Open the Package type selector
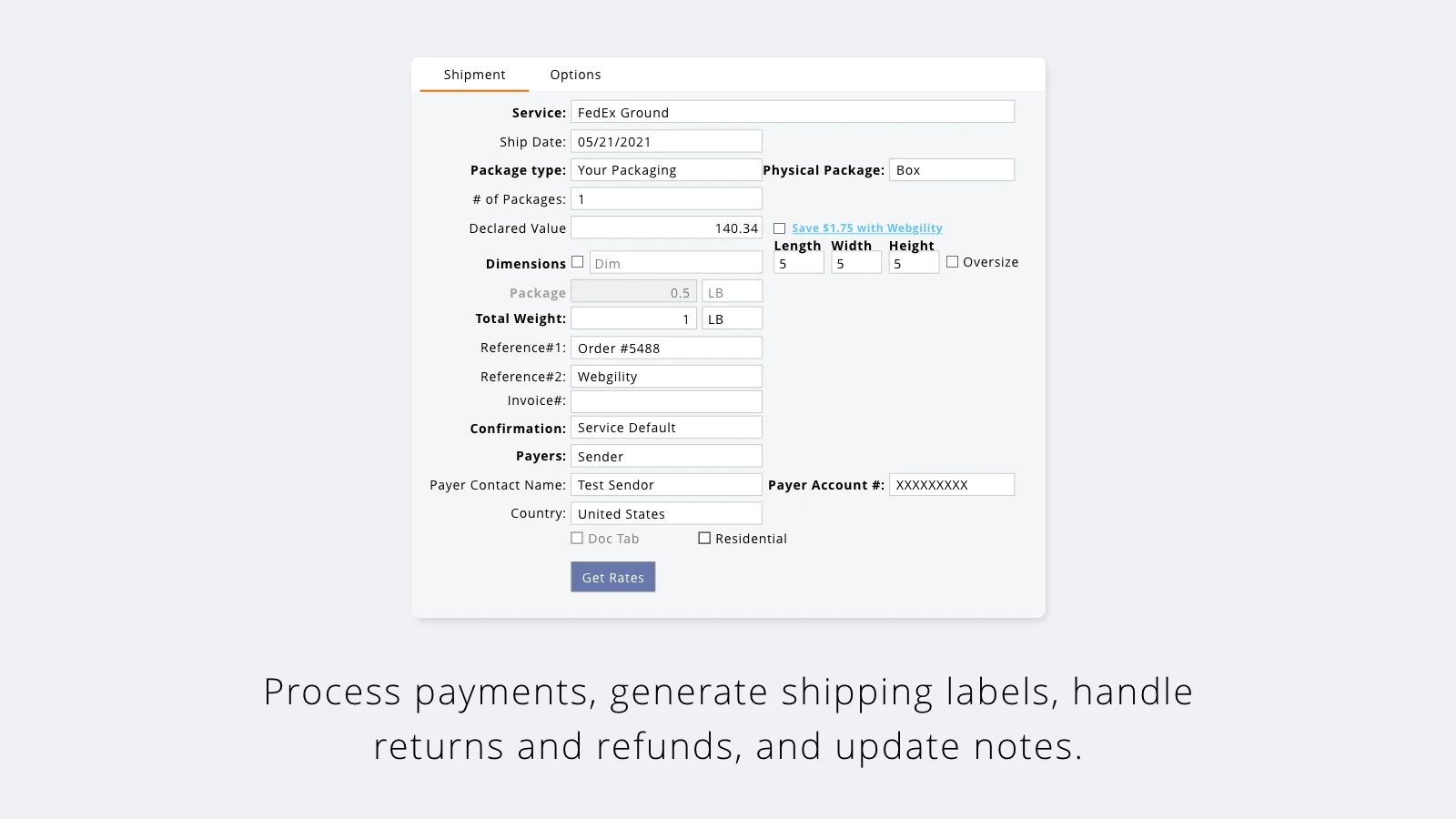This screenshot has width=1456, height=819. (x=666, y=169)
